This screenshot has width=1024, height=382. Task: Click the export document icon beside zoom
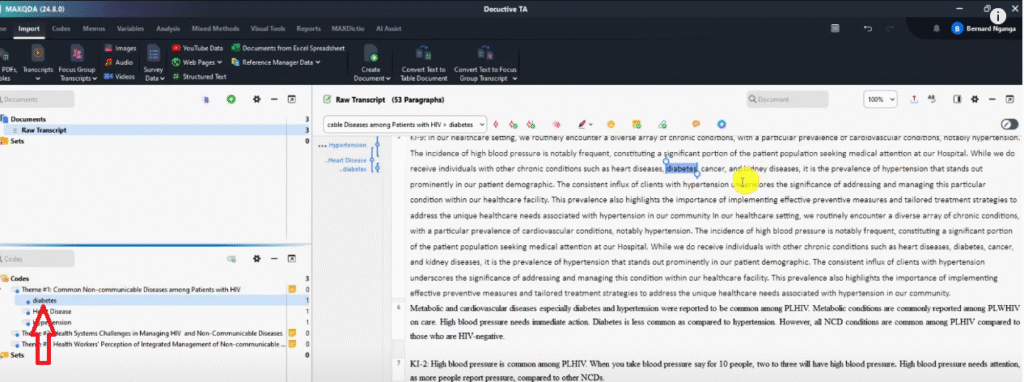[x=914, y=99]
